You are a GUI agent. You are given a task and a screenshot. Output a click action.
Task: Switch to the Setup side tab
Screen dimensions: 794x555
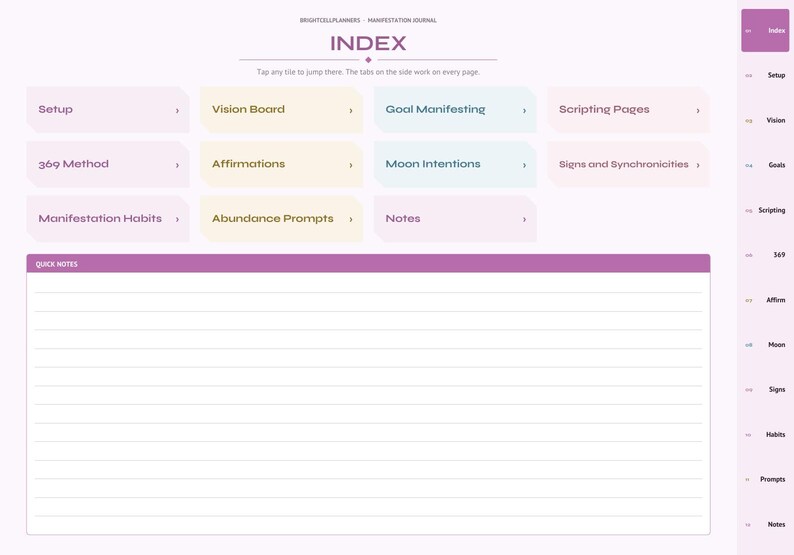(x=765, y=75)
